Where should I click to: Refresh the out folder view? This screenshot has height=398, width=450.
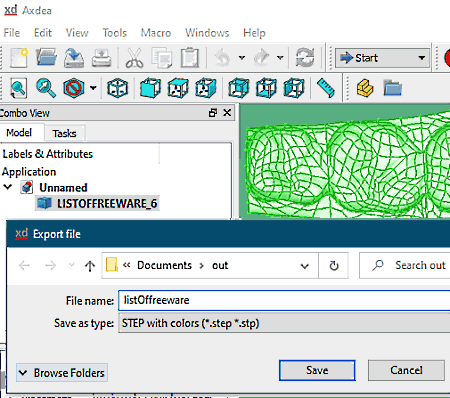tap(334, 266)
